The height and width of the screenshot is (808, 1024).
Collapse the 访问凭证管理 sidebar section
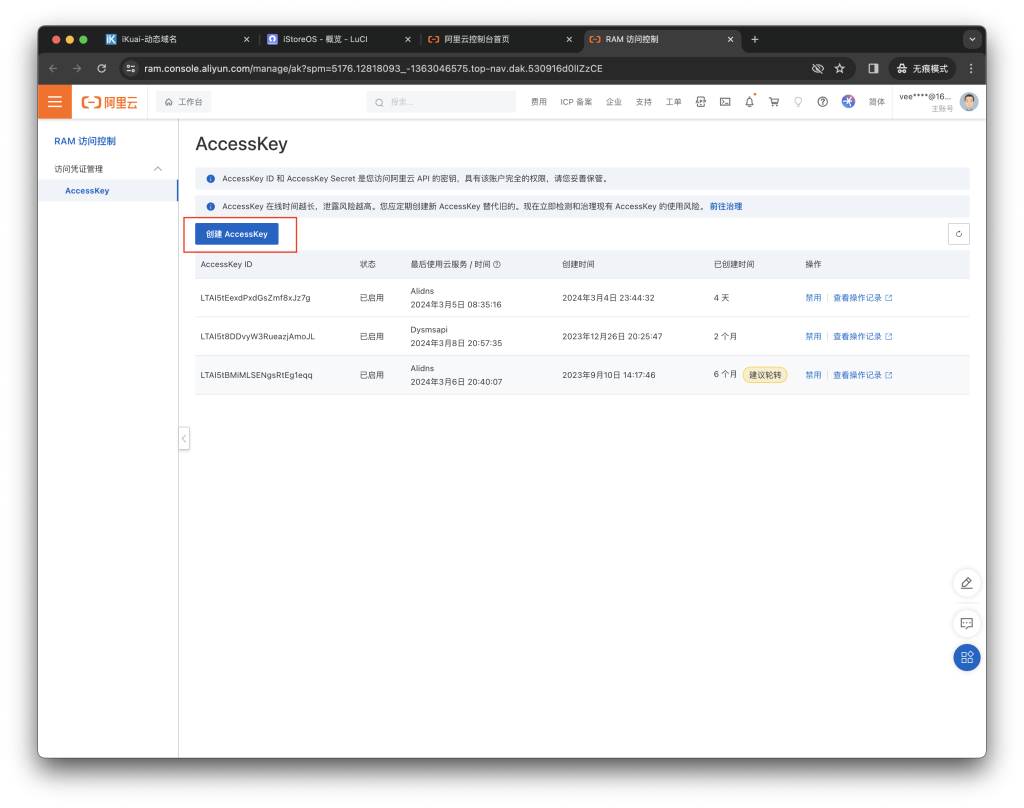[x=157, y=169]
